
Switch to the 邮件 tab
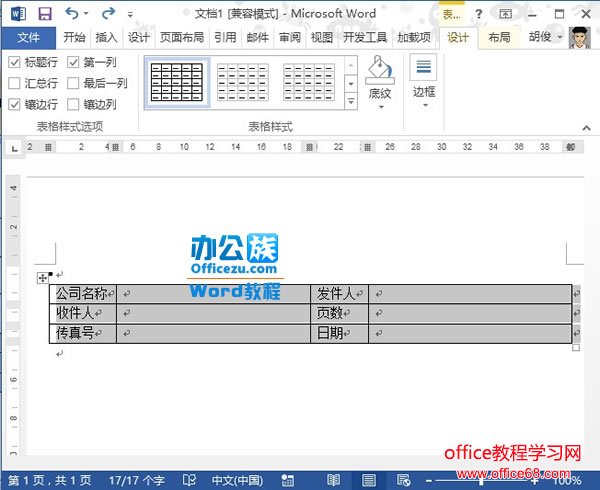(x=258, y=37)
